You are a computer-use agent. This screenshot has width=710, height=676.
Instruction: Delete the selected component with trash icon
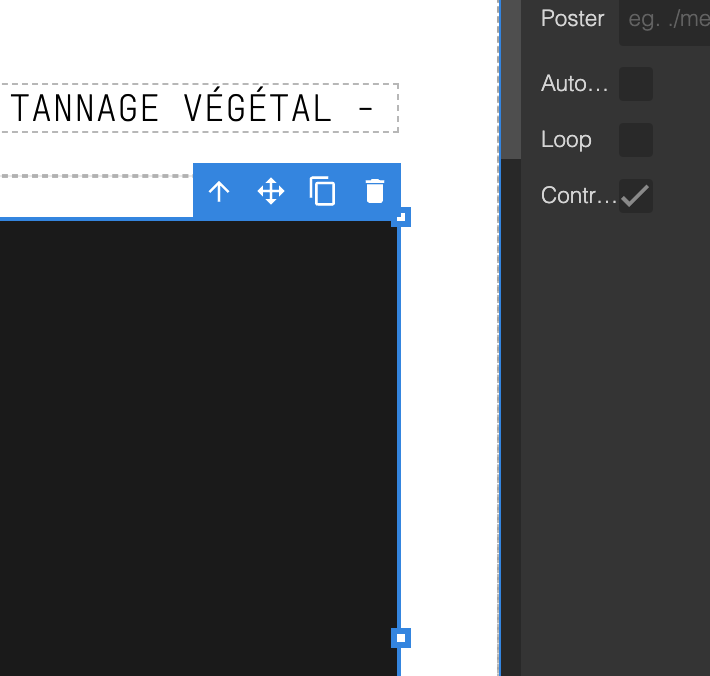click(375, 191)
